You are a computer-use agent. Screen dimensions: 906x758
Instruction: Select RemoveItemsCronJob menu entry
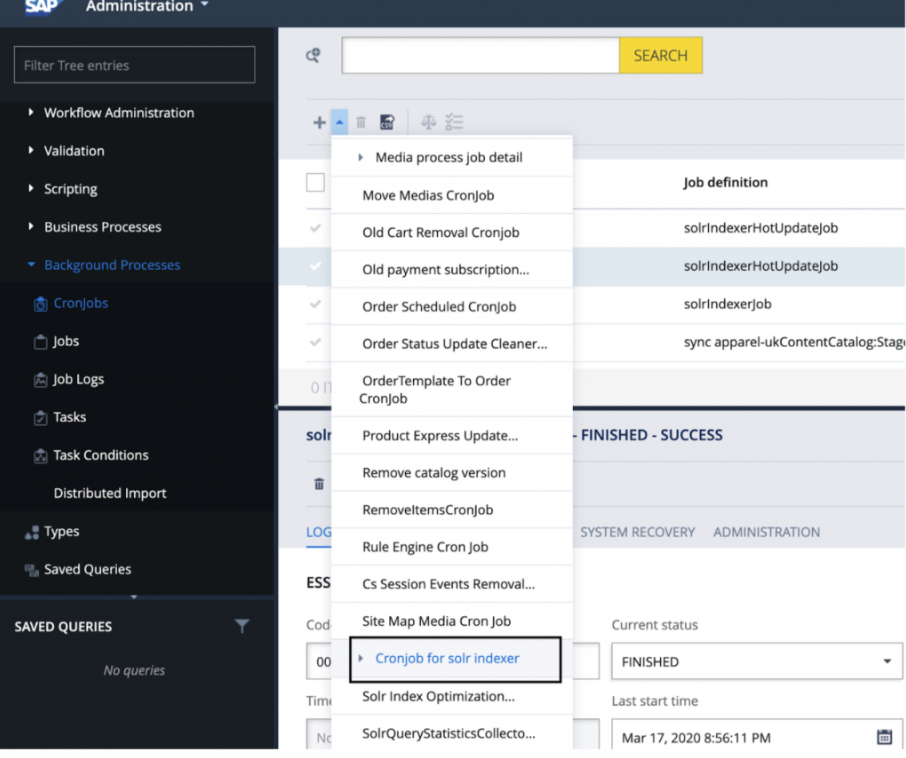[x=452, y=510]
